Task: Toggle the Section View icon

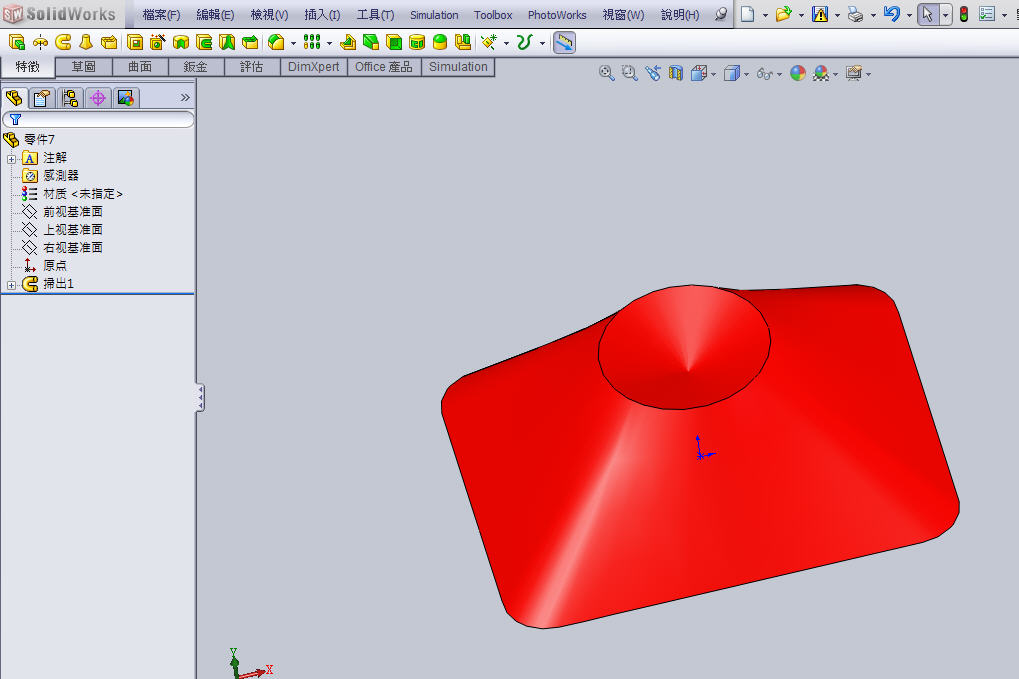Action: tap(676, 73)
